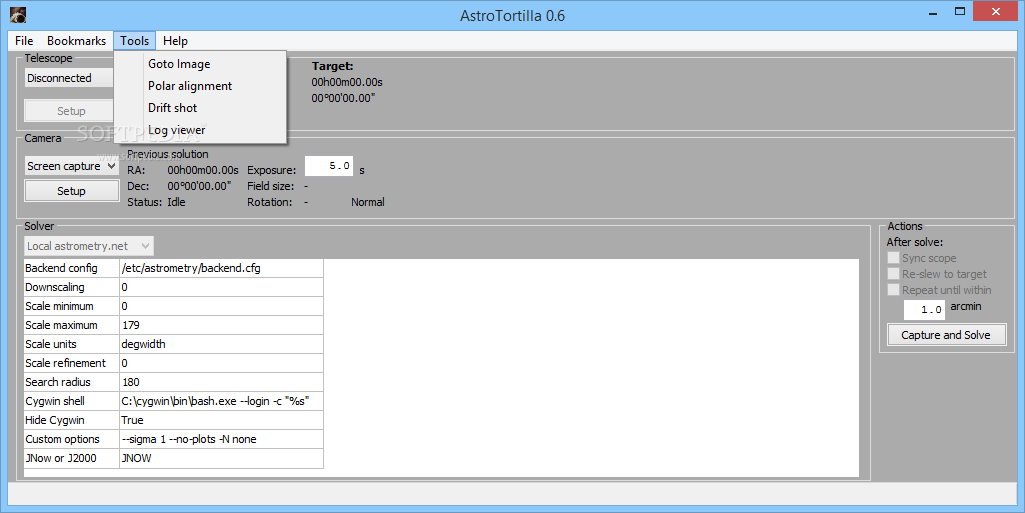Viewport: 1025px width, 513px height.
Task: Open the Log viewer menu entry
Action: (201, 130)
